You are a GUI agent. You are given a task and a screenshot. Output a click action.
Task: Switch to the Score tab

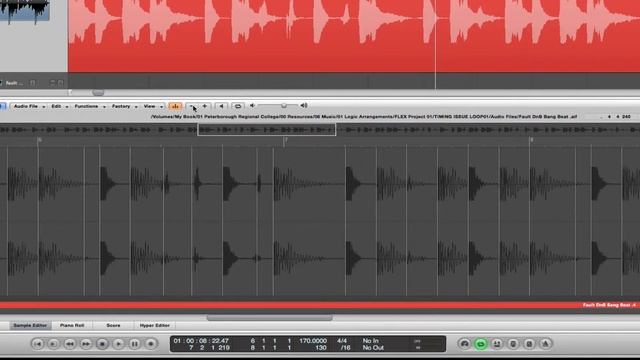[x=113, y=325]
